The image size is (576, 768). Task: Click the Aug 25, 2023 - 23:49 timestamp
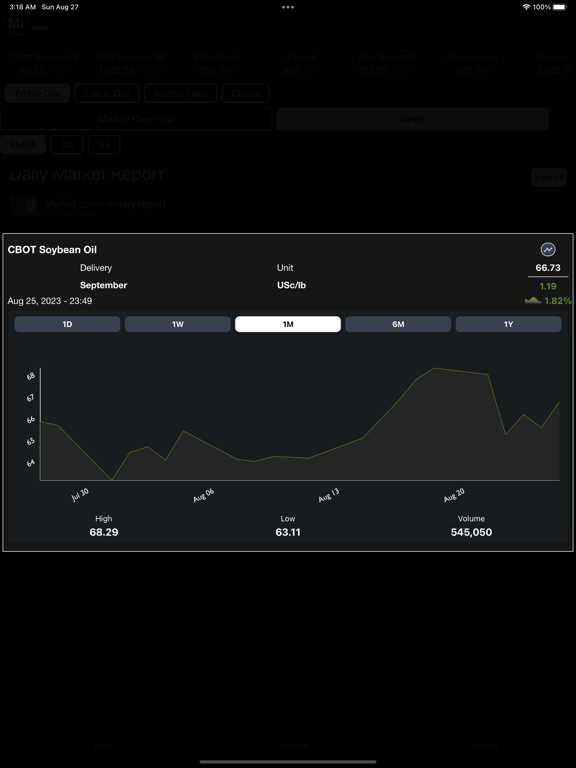49,301
